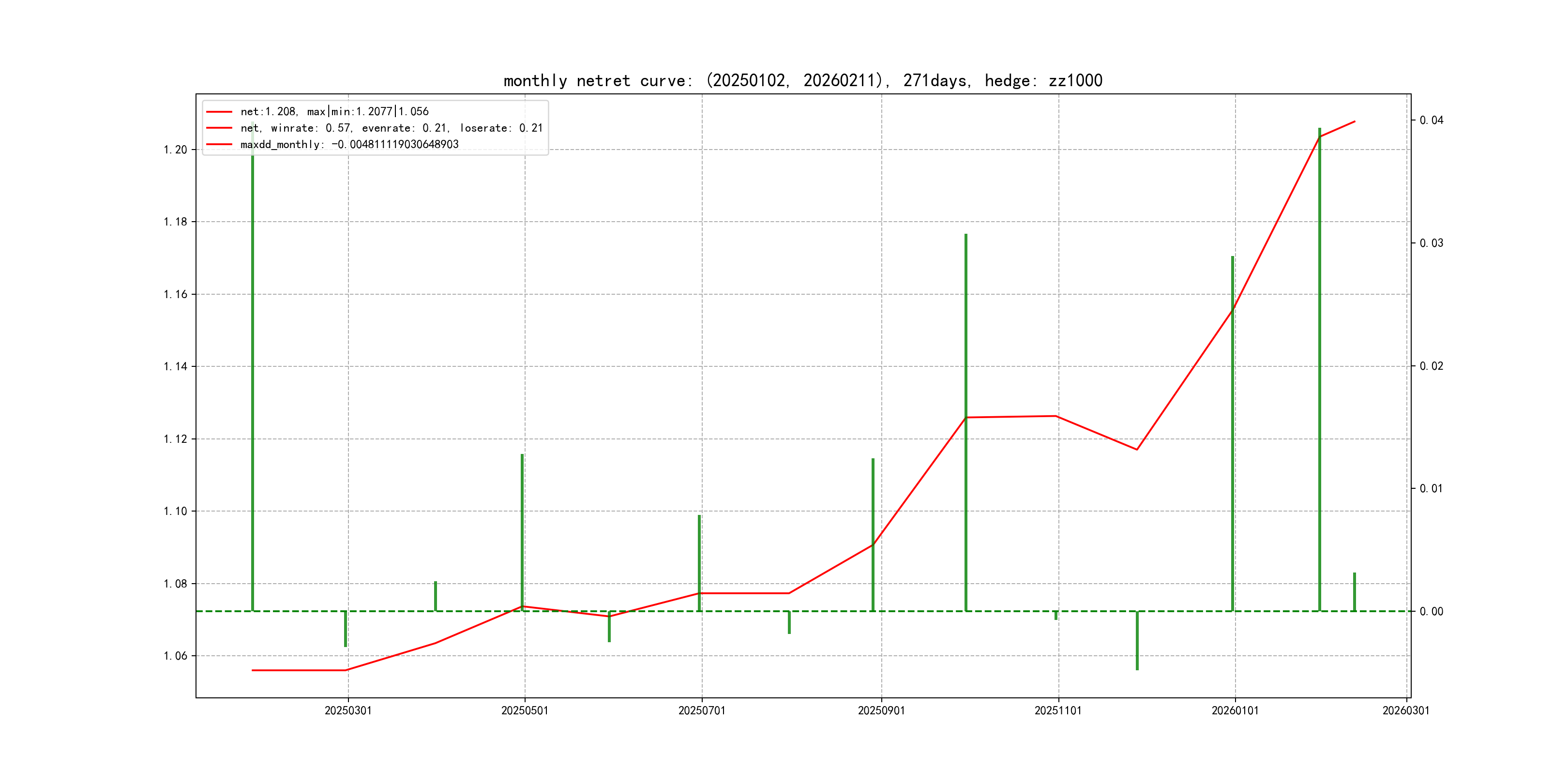Image resolution: width=1568 pixels, height=784 pixels.
Task: Click the 'net:1.208' legend entry
Action: pyautogui.click(x=334, y=111)
